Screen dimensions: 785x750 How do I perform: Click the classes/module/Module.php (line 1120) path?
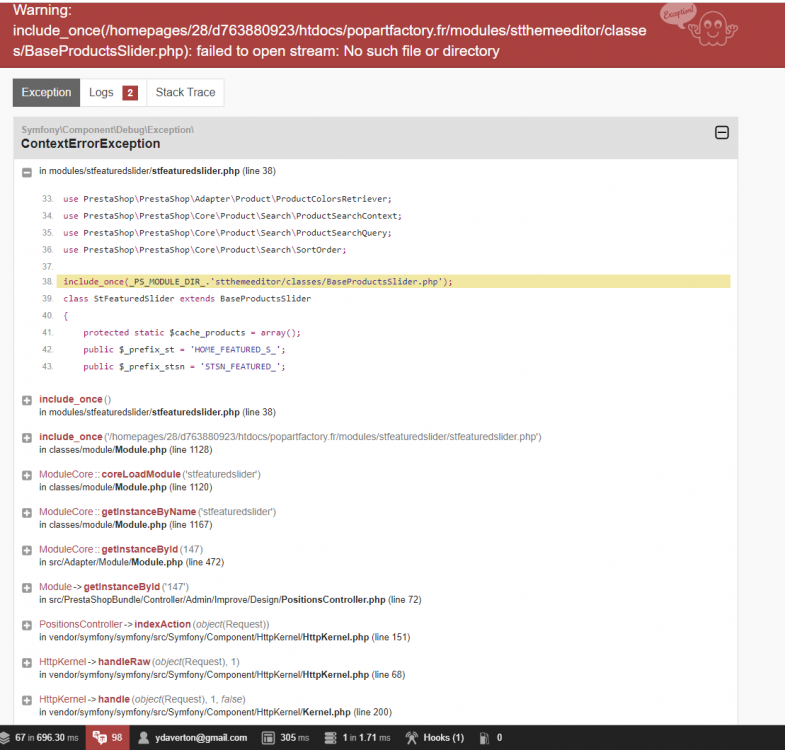[126, 487]
